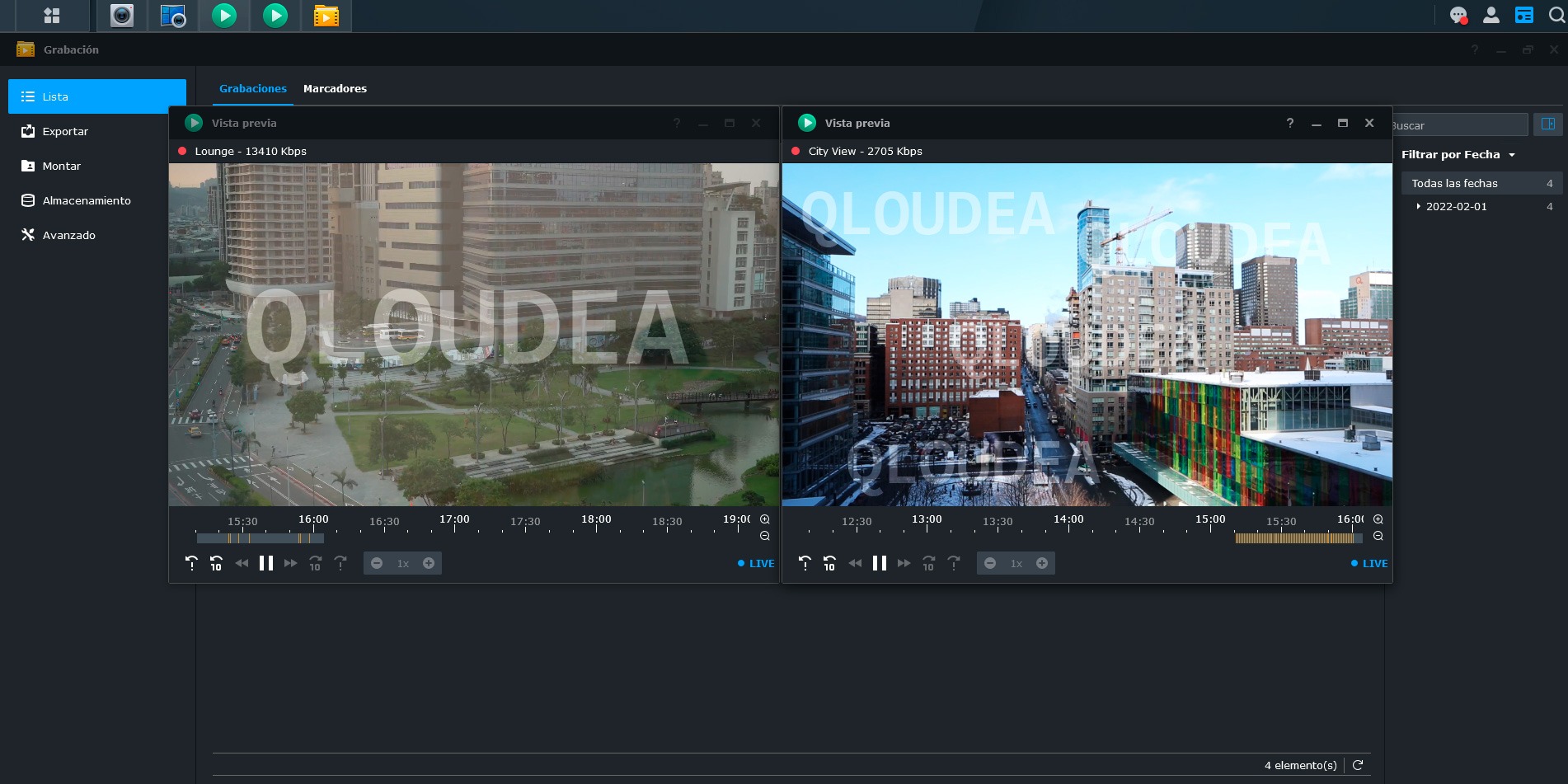1568x784 pixels.
Task: Pause playback in City View preview
Action: point(880,563)
